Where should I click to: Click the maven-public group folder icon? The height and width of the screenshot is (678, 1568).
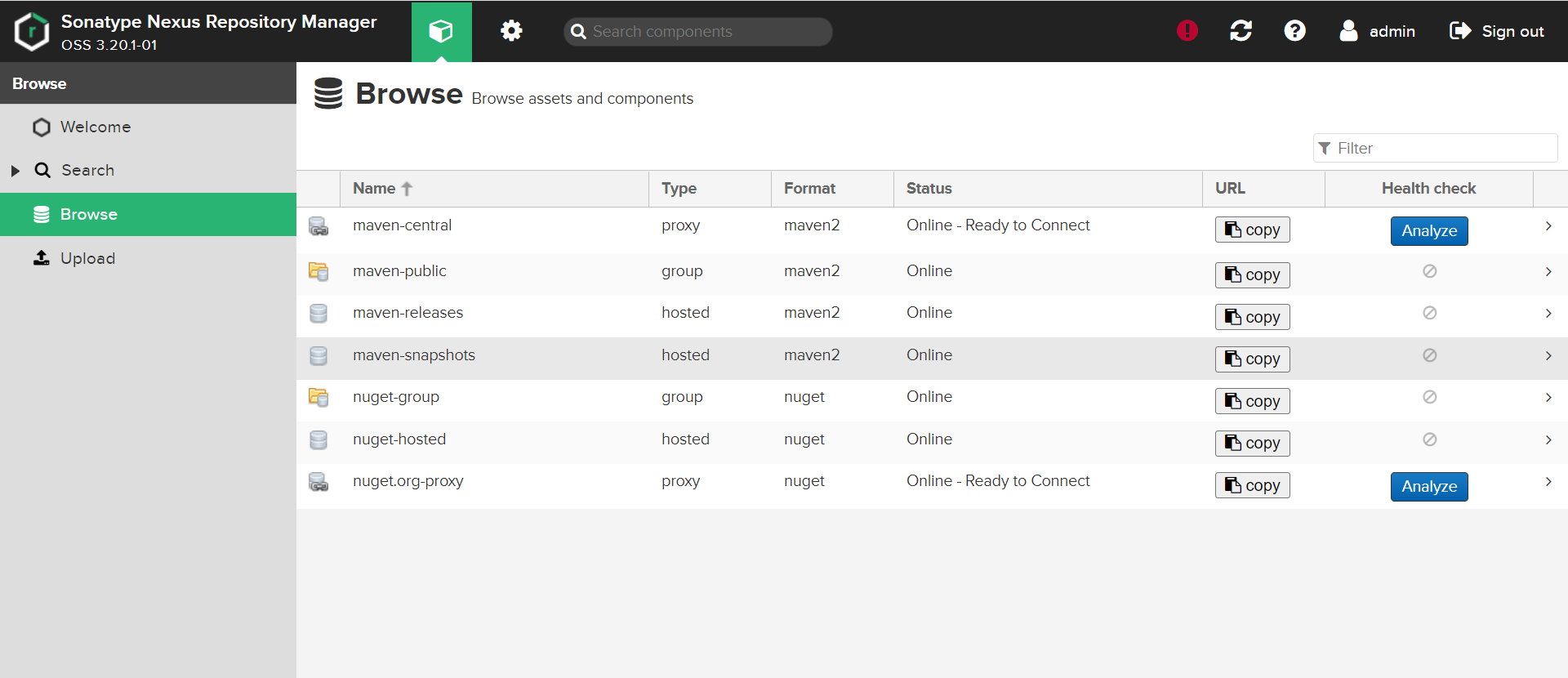coord(318,272)
